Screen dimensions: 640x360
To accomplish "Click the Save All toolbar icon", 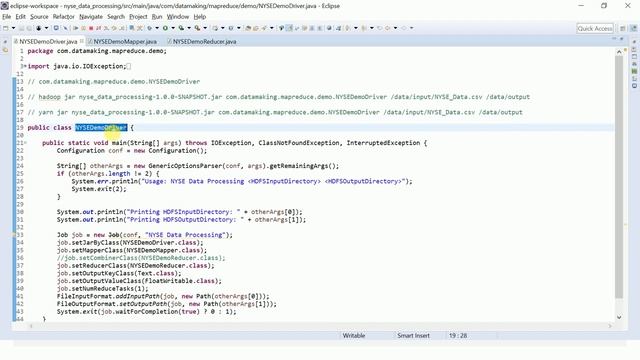I will pyautogui.click(x=29, y=28).
